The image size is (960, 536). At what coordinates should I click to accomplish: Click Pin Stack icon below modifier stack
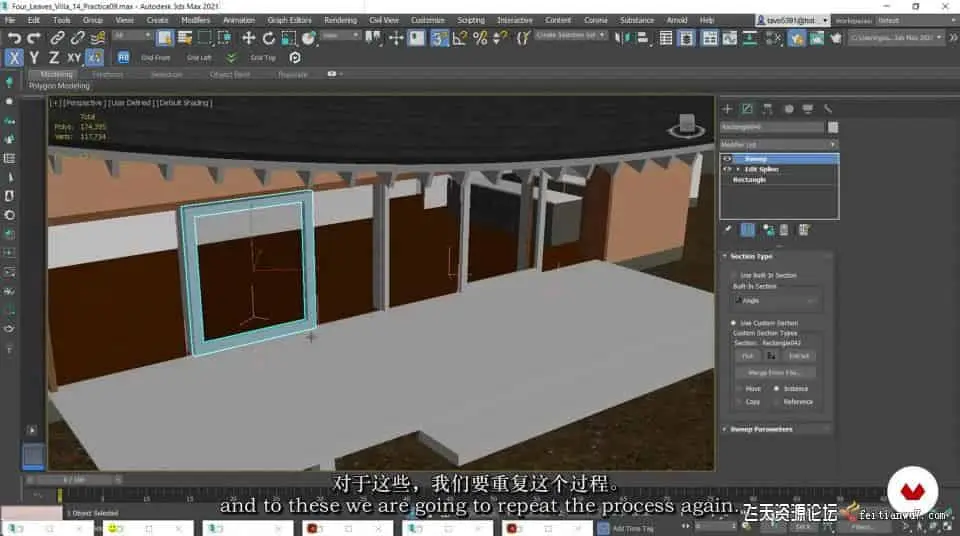coord(728,230)
